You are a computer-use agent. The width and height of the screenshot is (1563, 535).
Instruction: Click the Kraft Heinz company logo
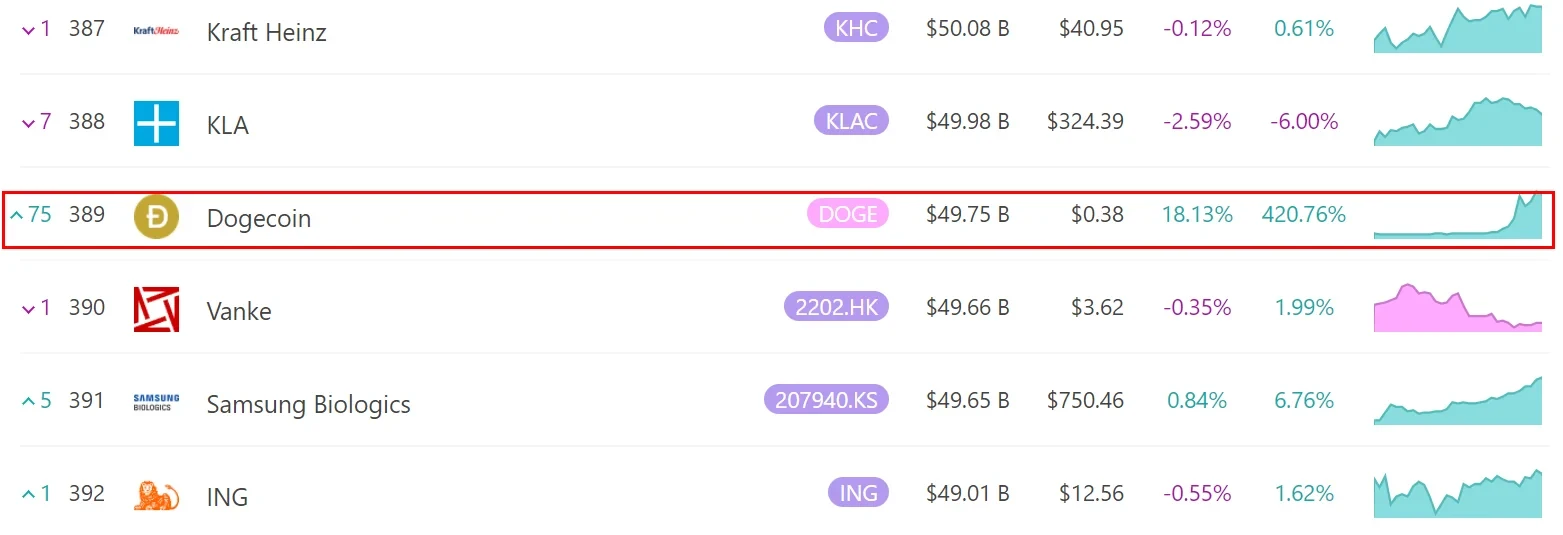coord(156,31)
